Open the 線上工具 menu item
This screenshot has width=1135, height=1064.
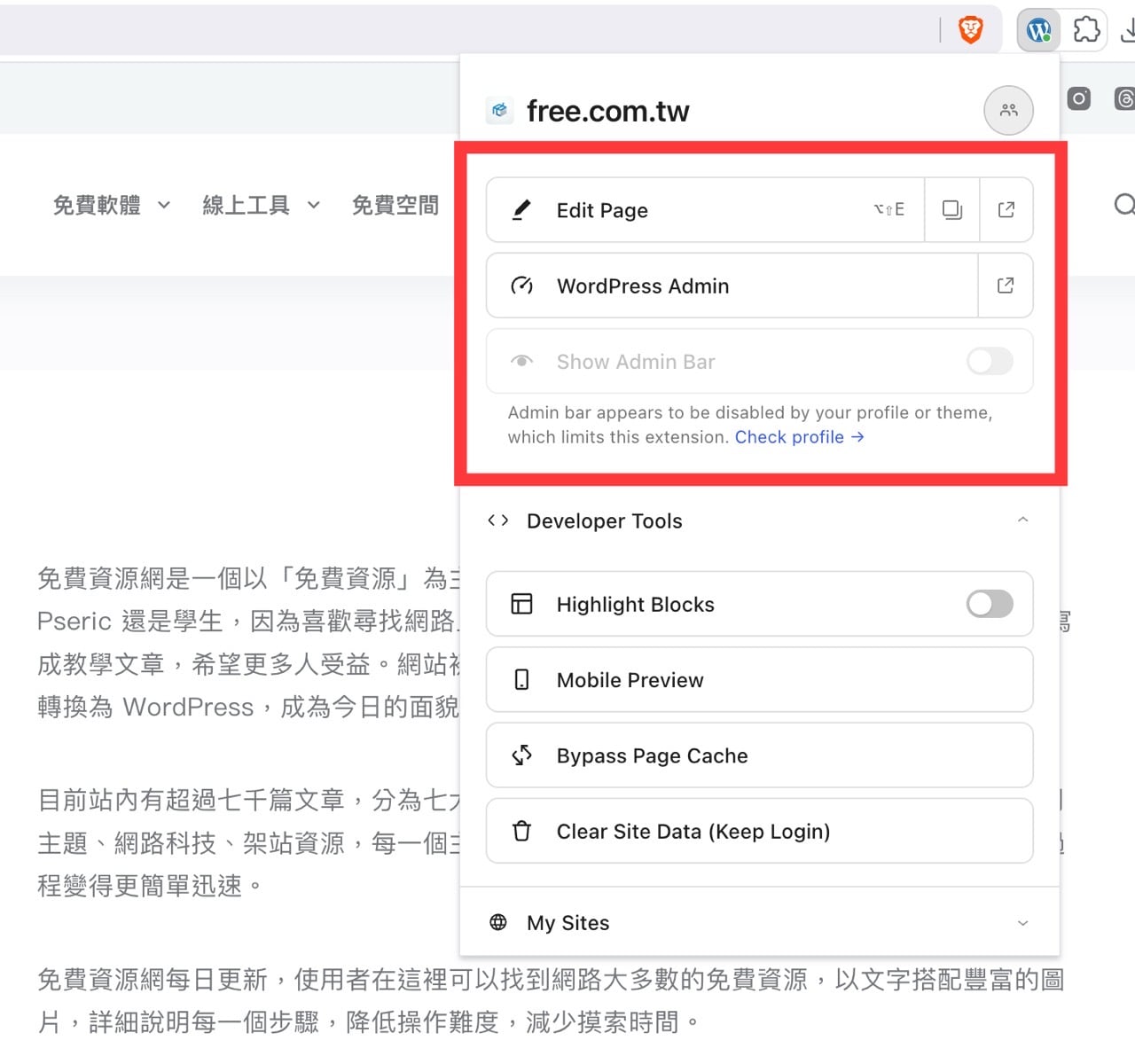247,205
